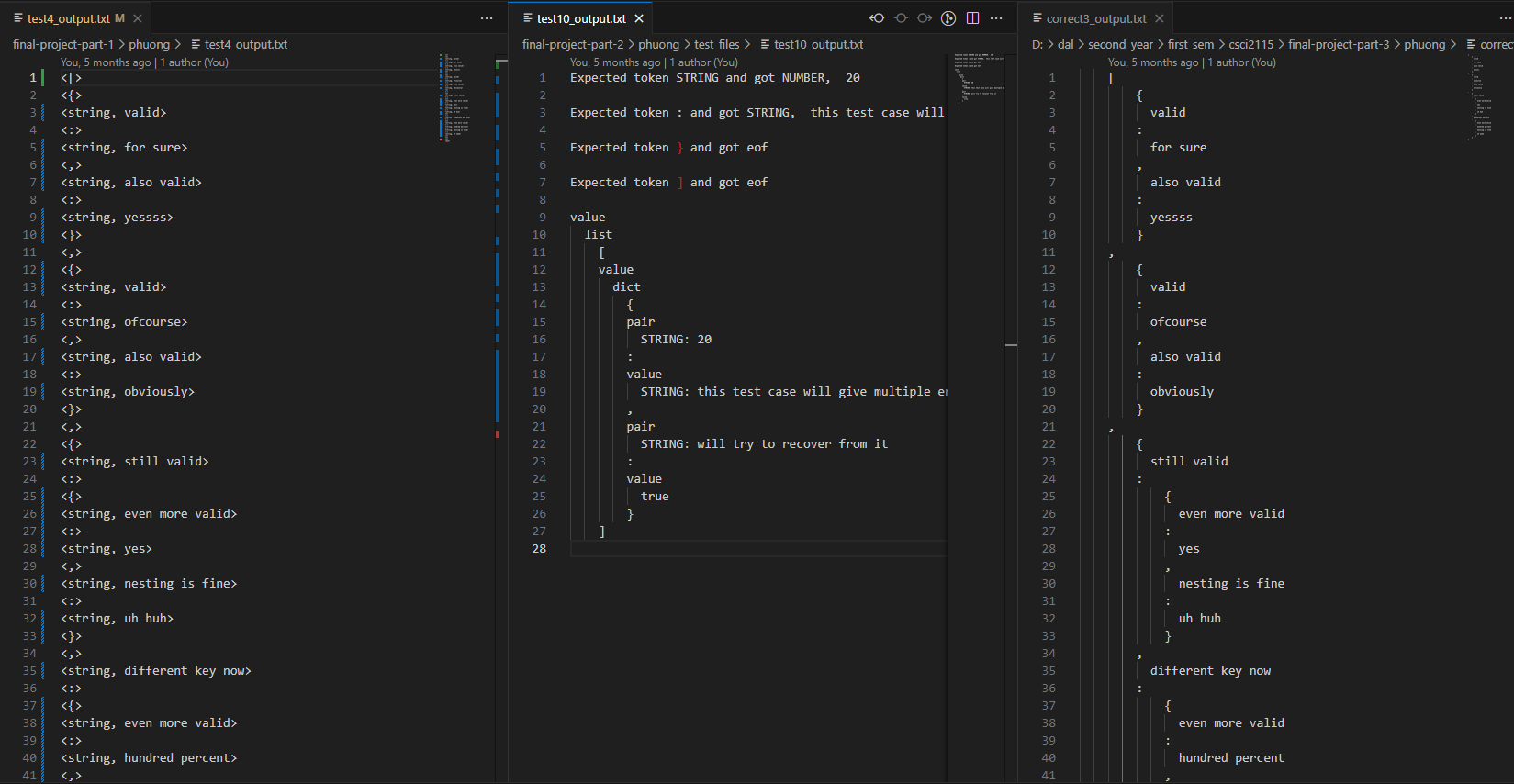Split the test10_output.txt editor right
The width and height of the screenshot is (1514, 784).
(x=972, y=18)
